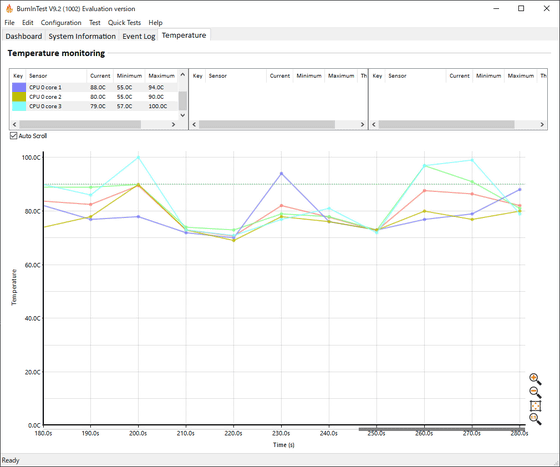Click the graph time-axis horizontal scrollbar thumb
The height and width of the screenshot is (467, 560).
pos(442,429)
